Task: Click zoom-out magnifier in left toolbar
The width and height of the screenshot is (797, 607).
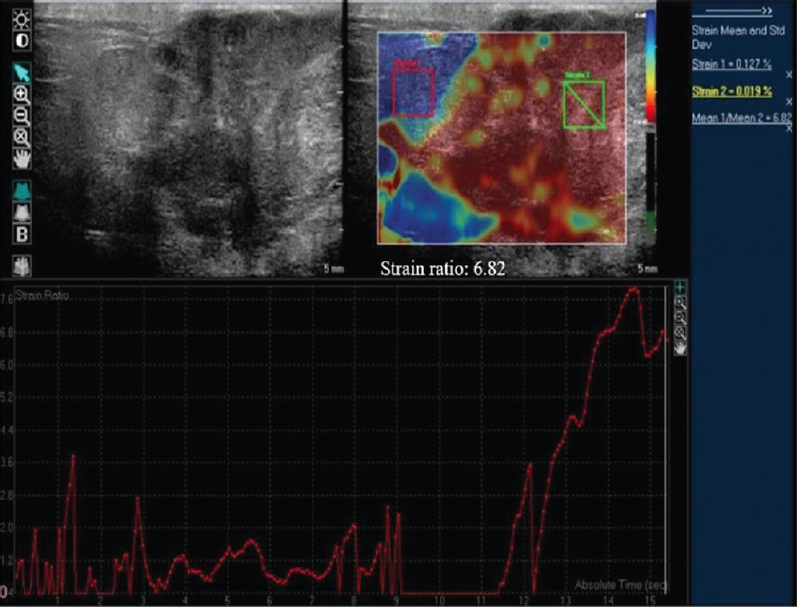Action: (22, 116)
